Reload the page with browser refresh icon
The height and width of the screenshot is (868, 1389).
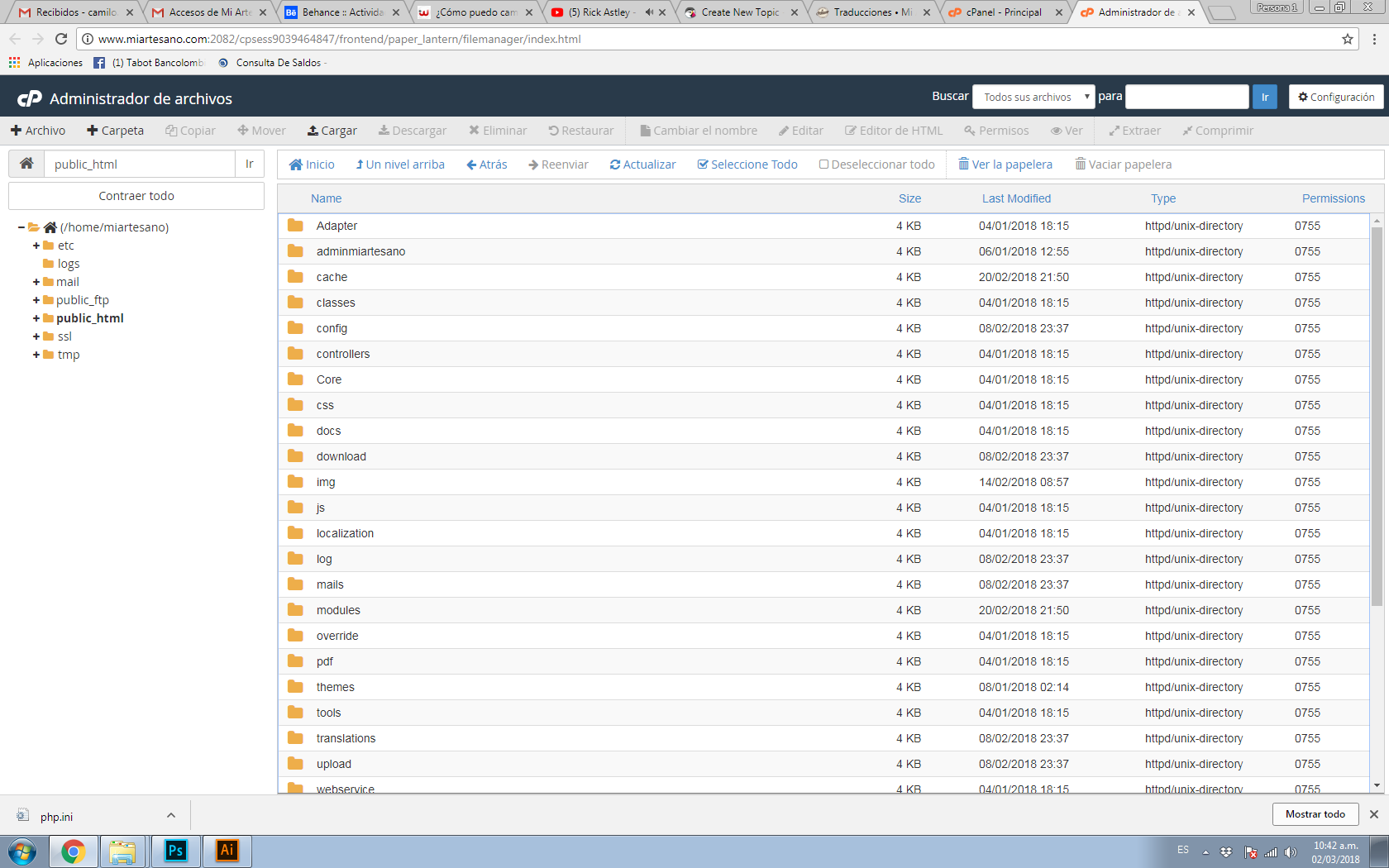(x=61, y=39)
